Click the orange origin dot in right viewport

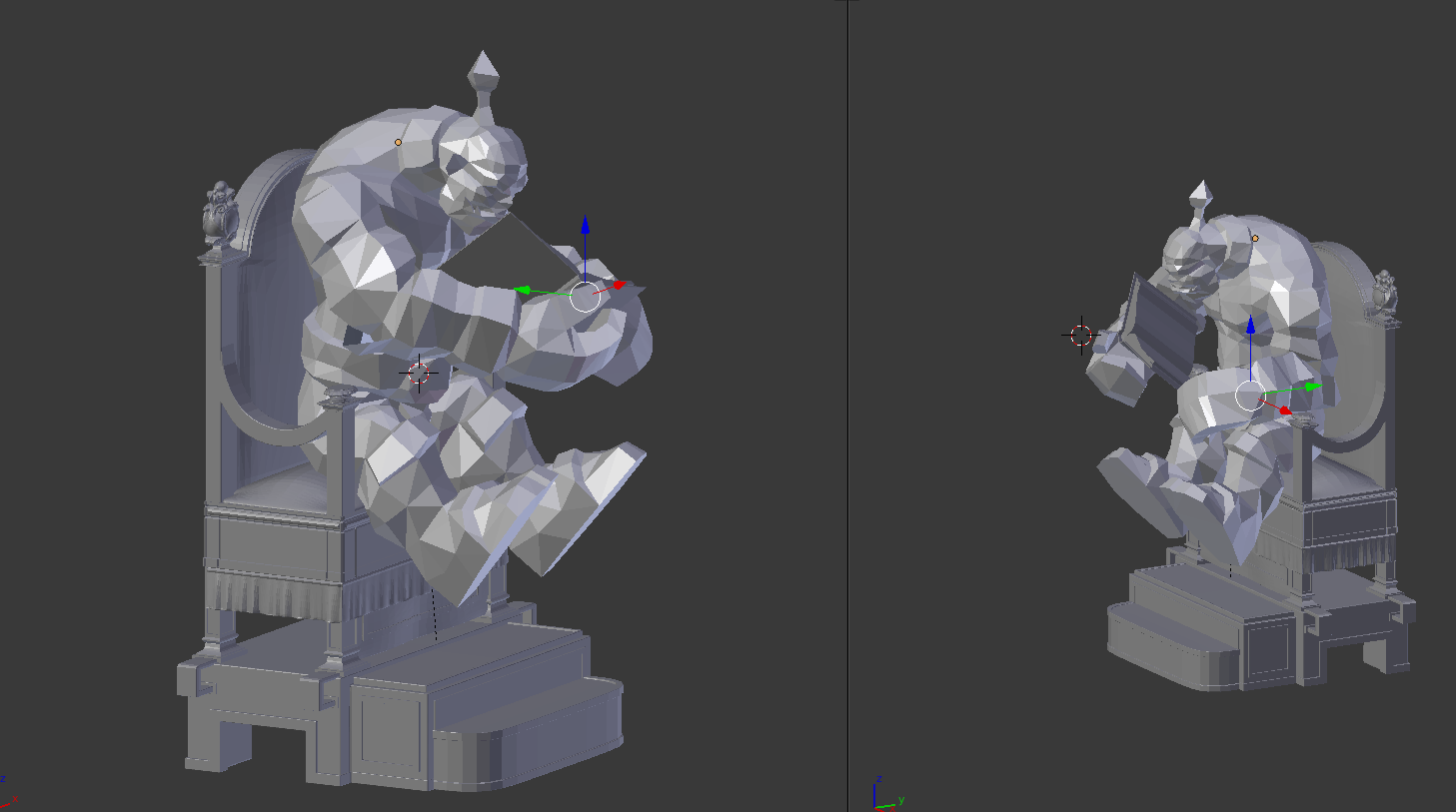pos(1255,239)
